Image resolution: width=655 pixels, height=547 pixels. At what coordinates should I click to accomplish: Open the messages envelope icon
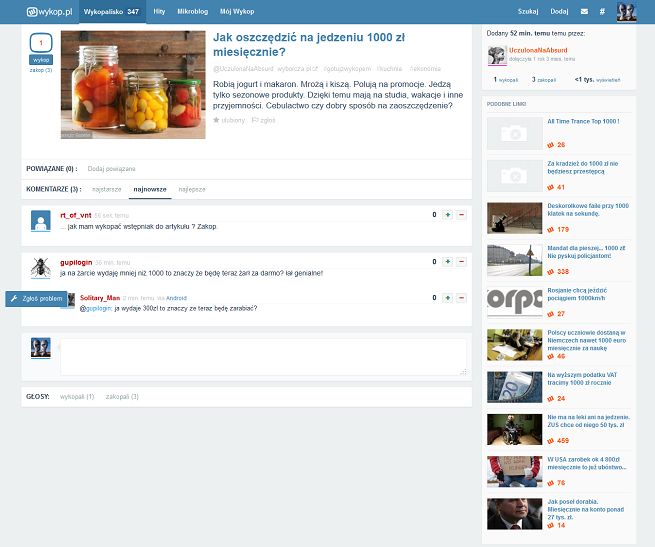point(584,12)
